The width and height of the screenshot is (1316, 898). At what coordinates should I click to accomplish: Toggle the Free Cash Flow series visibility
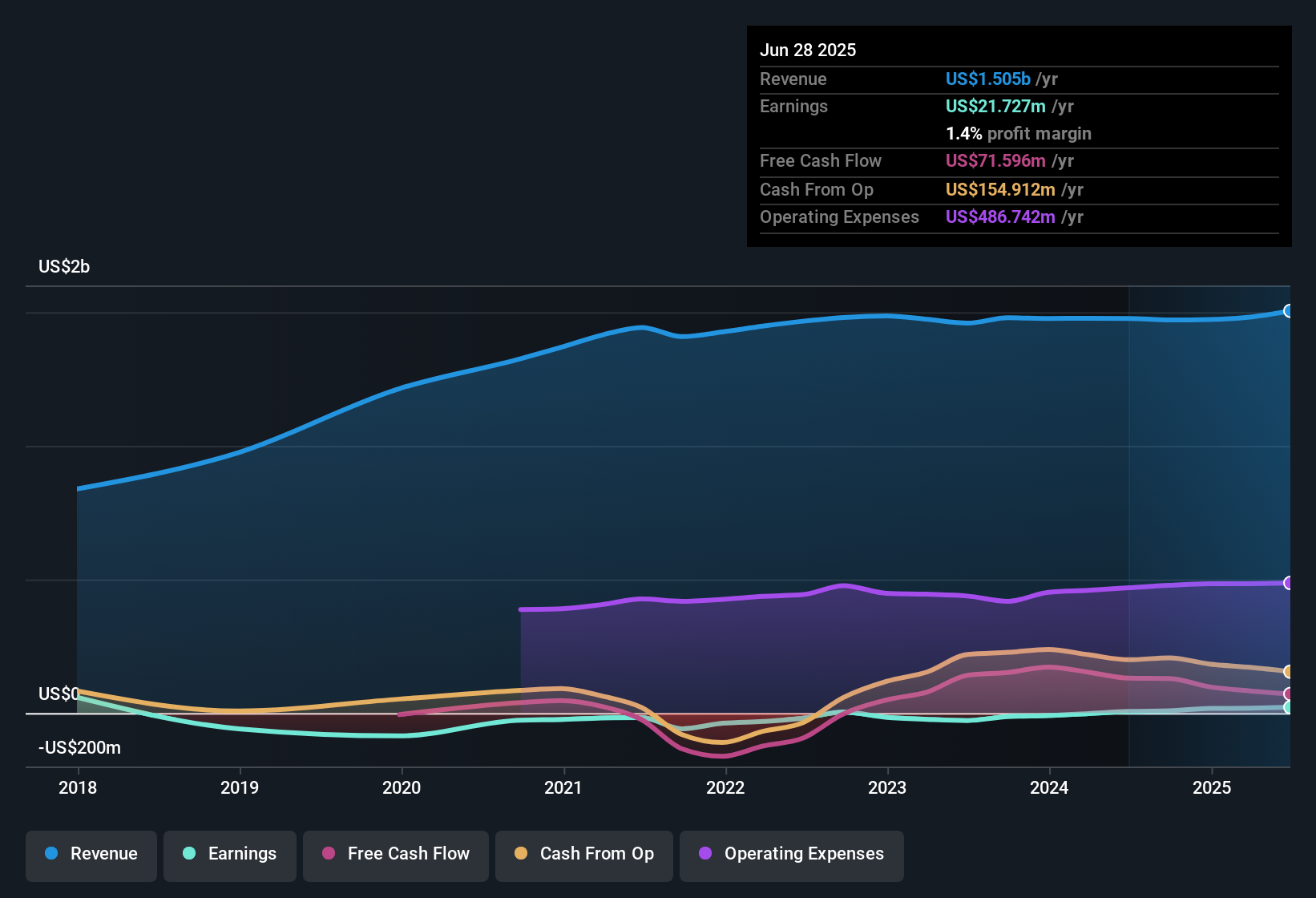coord(396,854)
